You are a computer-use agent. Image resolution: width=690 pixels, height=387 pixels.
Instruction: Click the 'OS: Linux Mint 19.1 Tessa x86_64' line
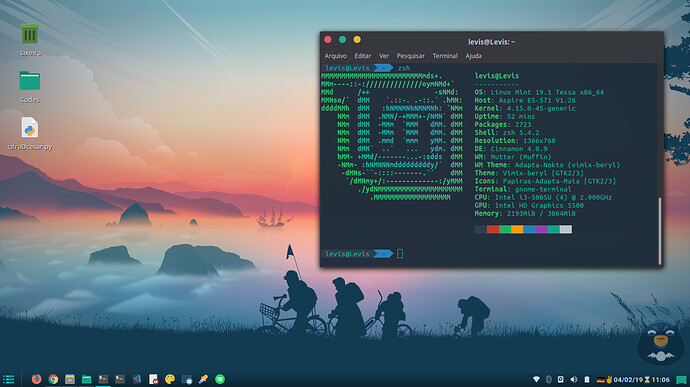pyautogui.click(x=539, y=92)
